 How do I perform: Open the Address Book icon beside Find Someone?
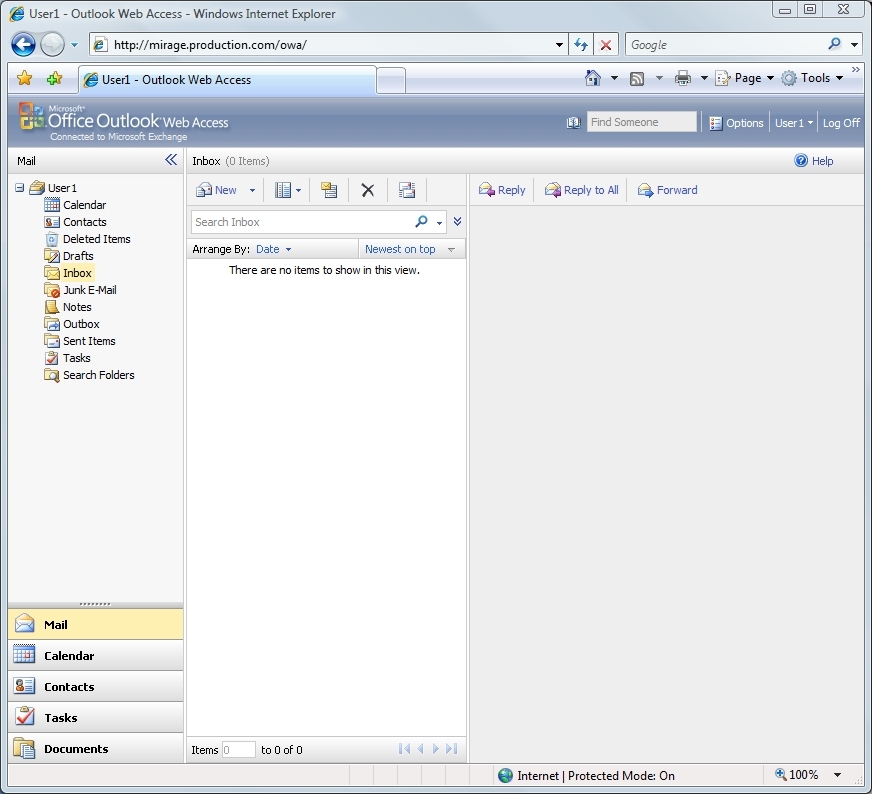[x=573, y=123]
